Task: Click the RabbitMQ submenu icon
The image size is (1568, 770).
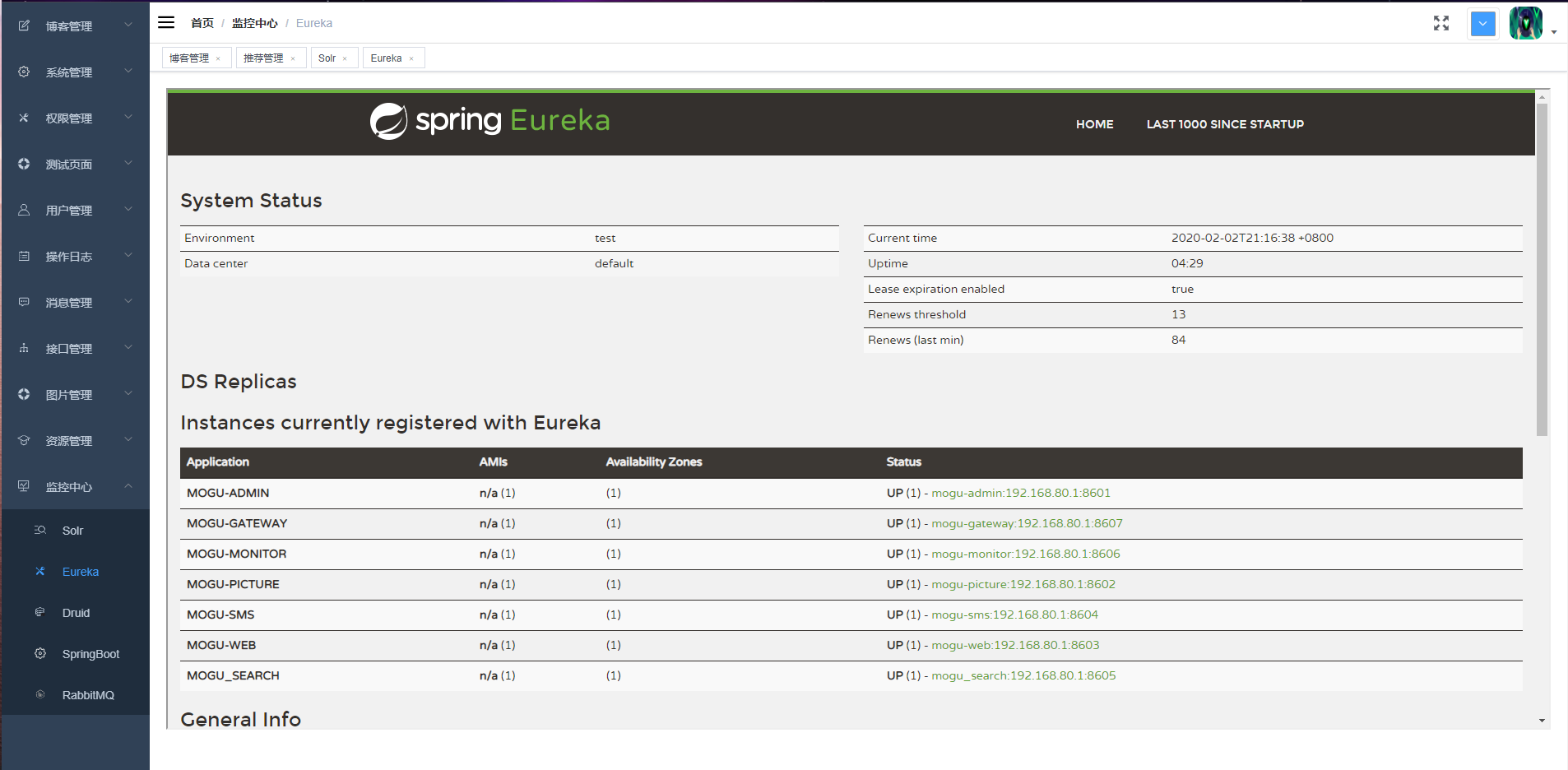Action: click(x=40, y=694)
